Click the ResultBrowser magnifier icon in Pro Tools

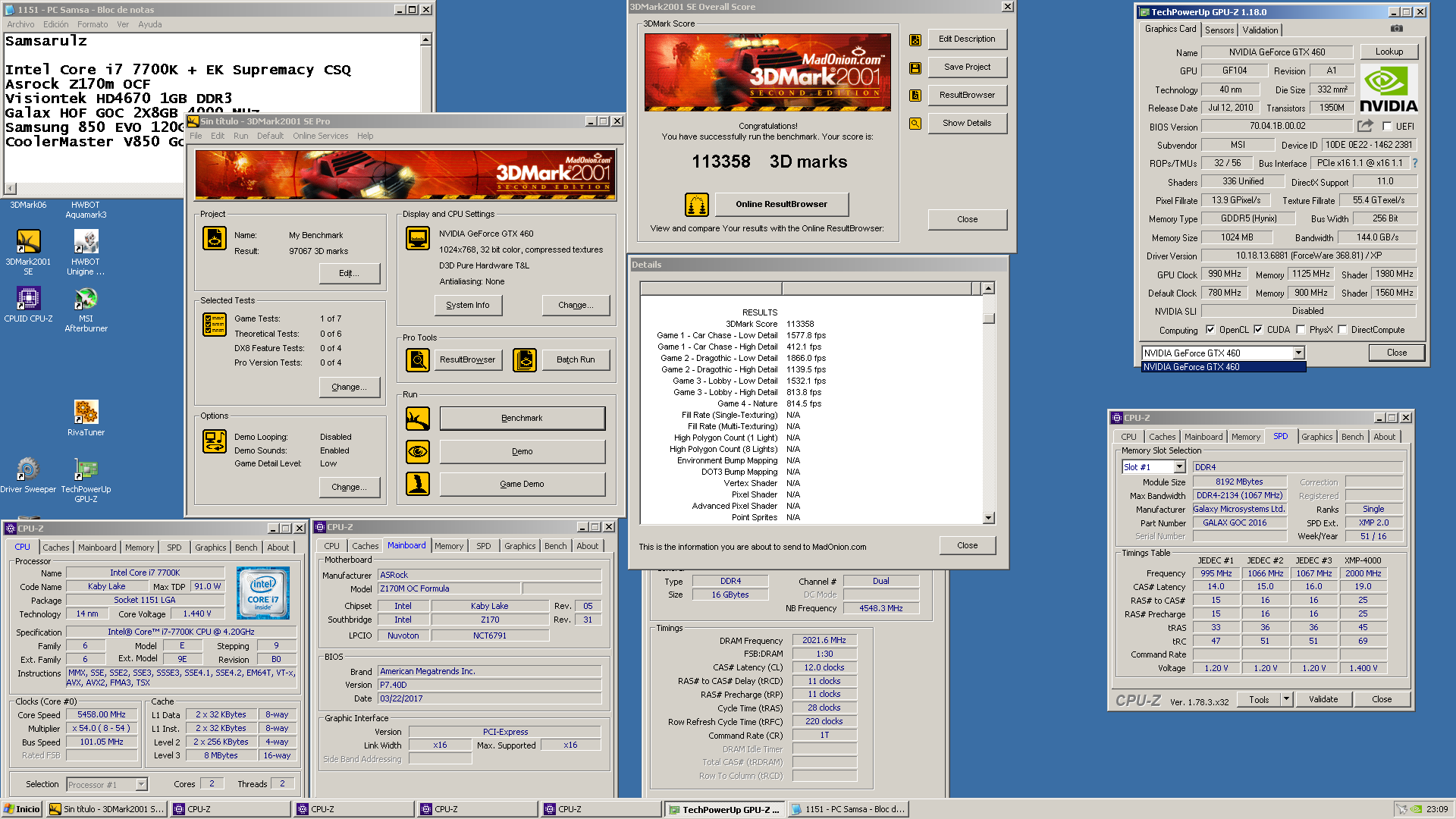(x=418, y=359)
